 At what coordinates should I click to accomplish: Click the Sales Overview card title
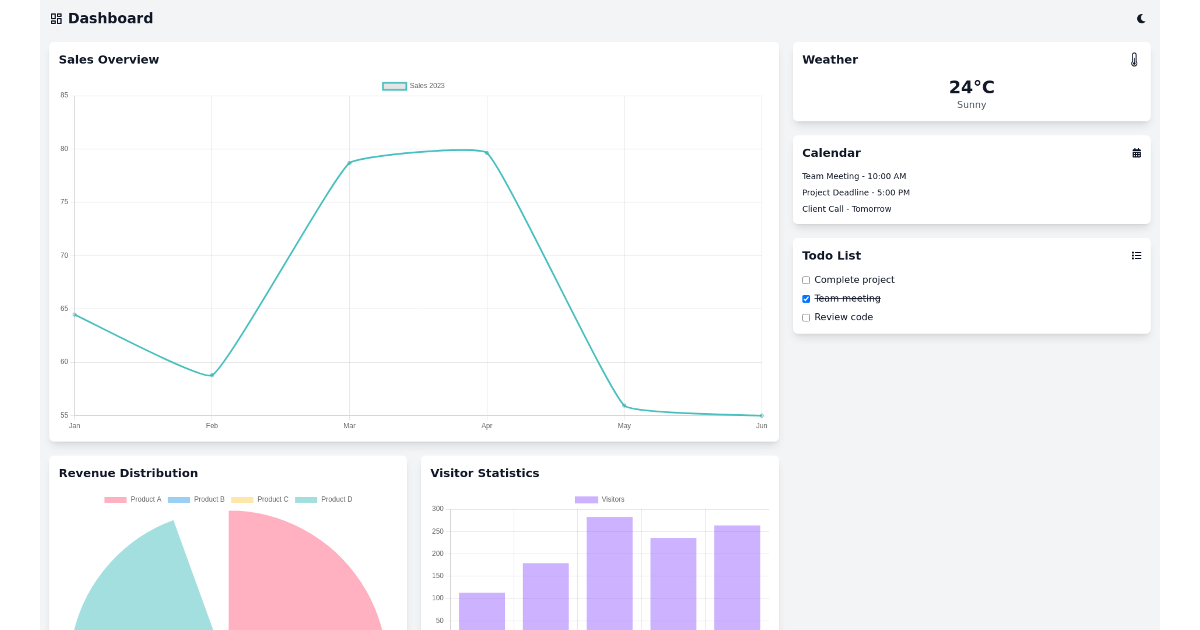coord(108,59)
